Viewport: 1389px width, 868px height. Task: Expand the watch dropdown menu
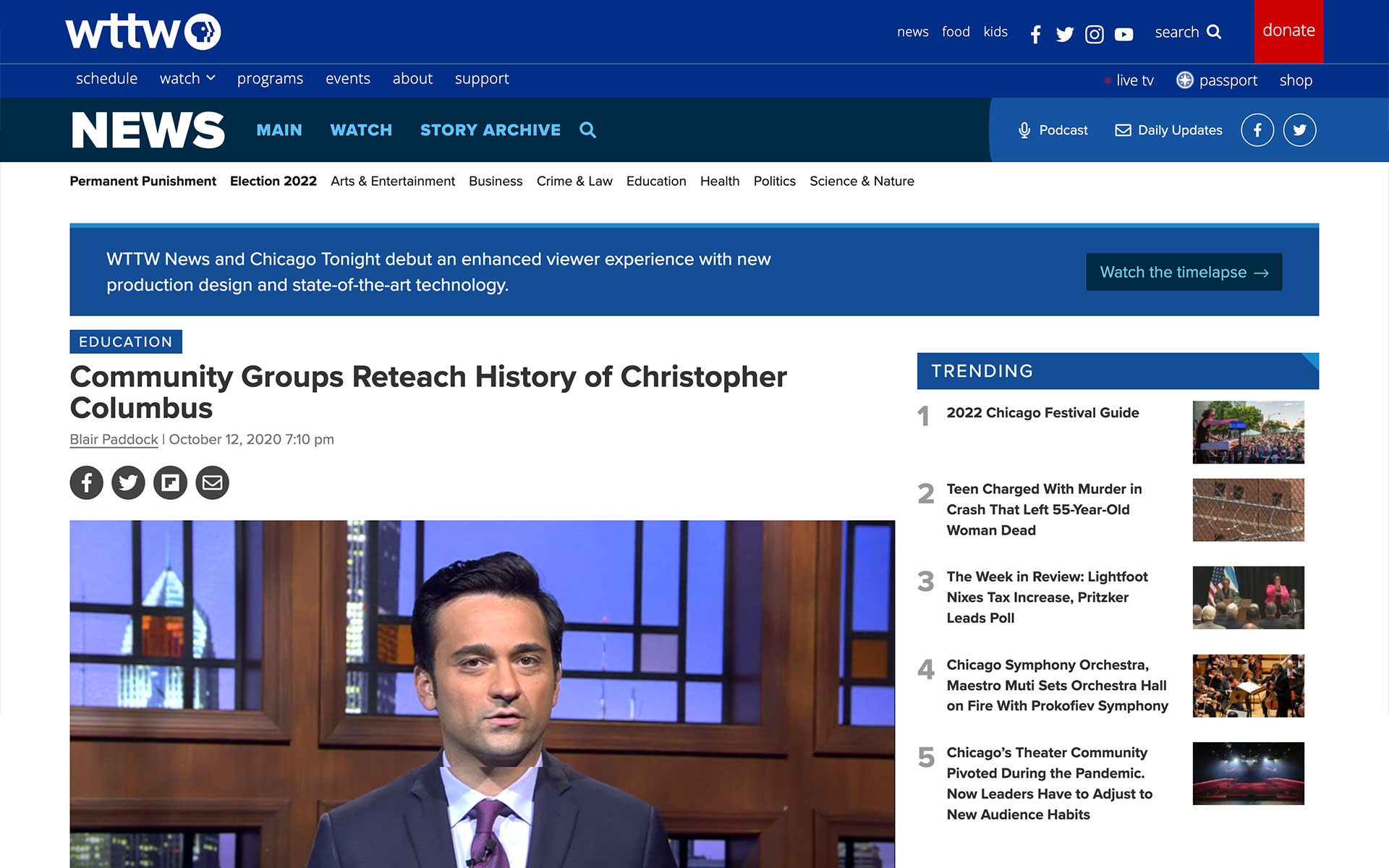click(x=187, y=78)
